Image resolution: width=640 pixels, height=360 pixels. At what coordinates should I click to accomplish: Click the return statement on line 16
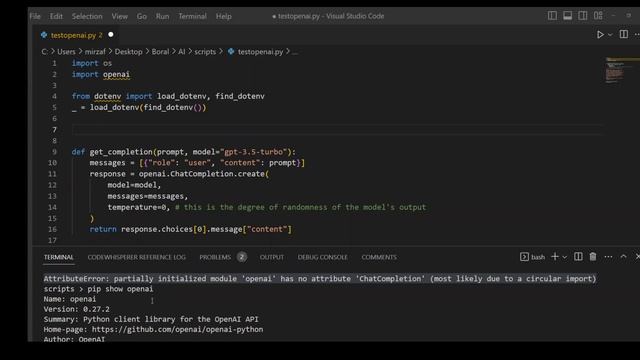[x=191, y=229]
